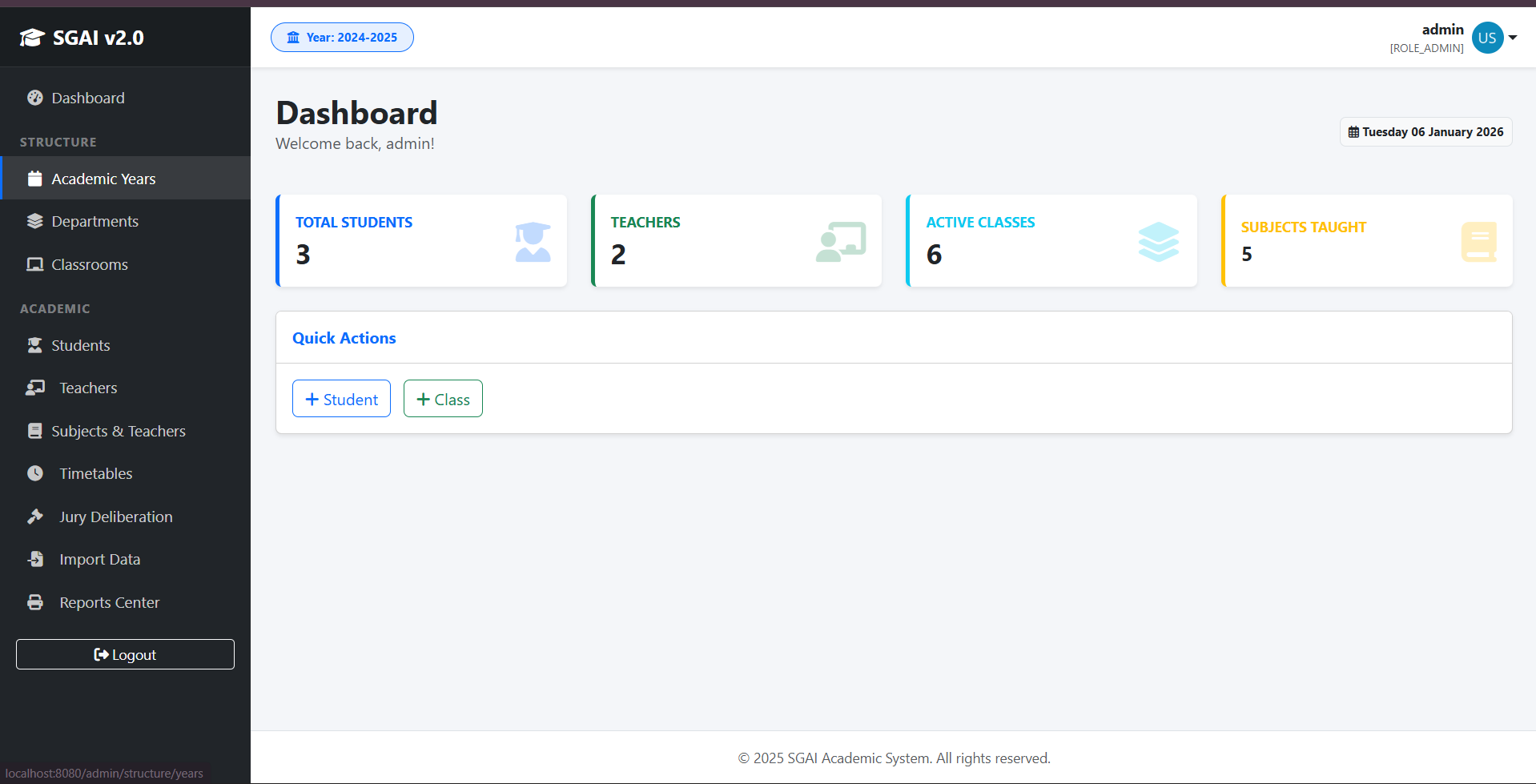Click the Year: 2024-2025 badge
Viewport: 1536px width, 784px height.
click(342, 38)
